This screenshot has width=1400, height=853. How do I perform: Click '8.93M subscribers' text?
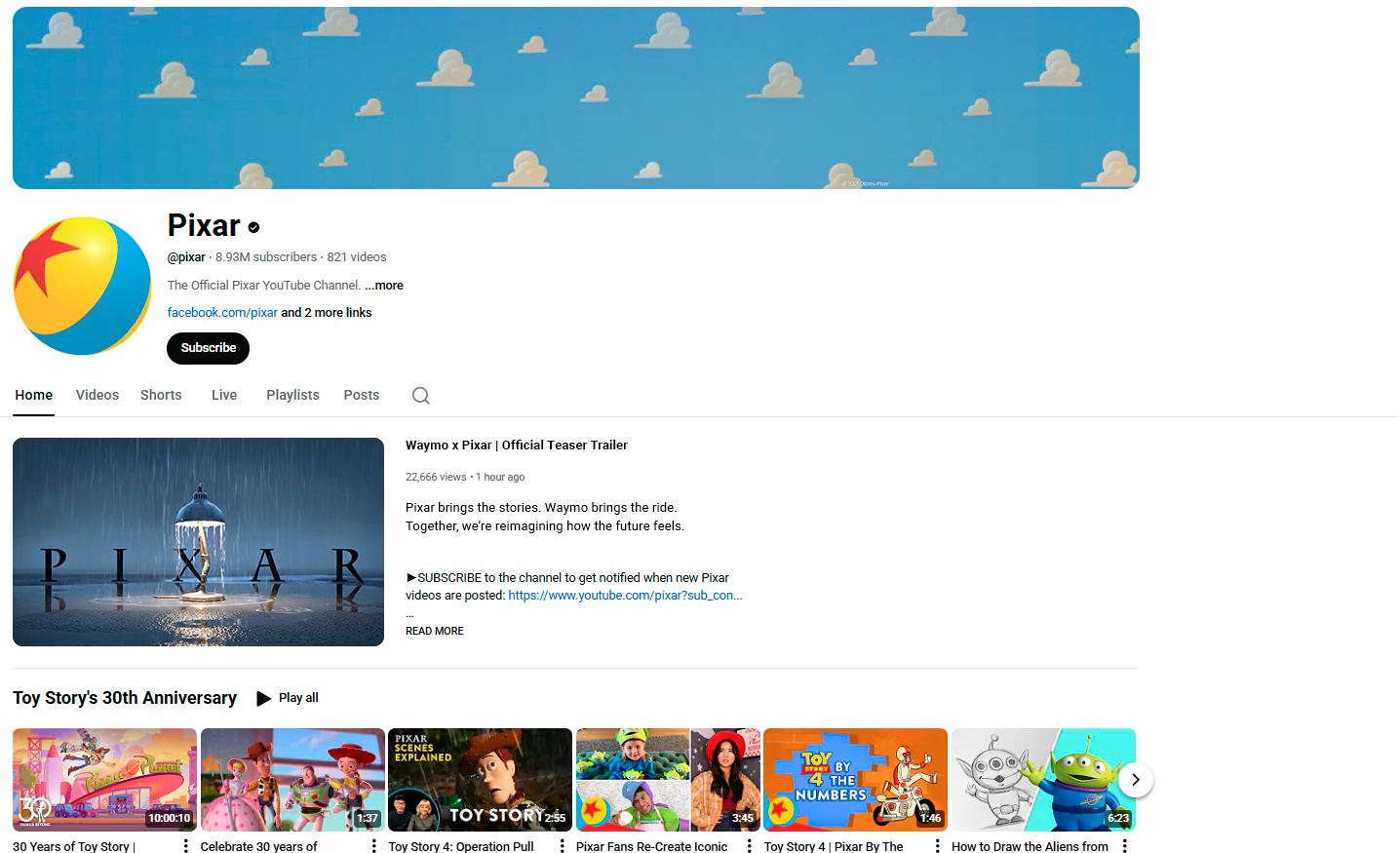coord(266,257)
